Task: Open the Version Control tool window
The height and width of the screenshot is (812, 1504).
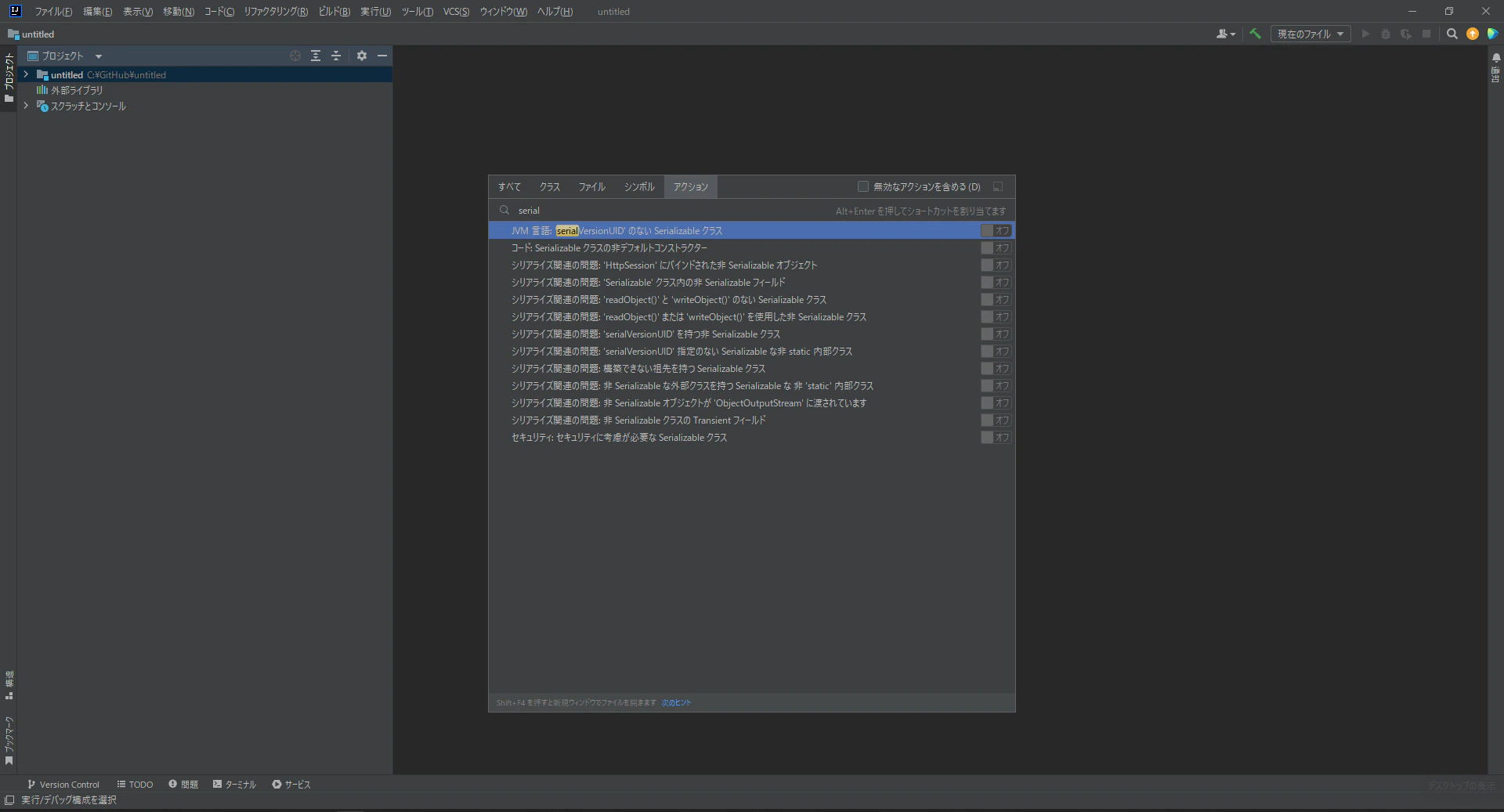Action: [63, 785]
